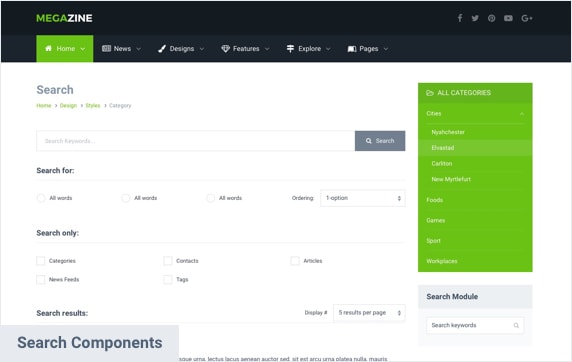The width and height of the screenshot is (572, 362).
Task: Collapse the Cities category chevron
Action: (522, 114)
